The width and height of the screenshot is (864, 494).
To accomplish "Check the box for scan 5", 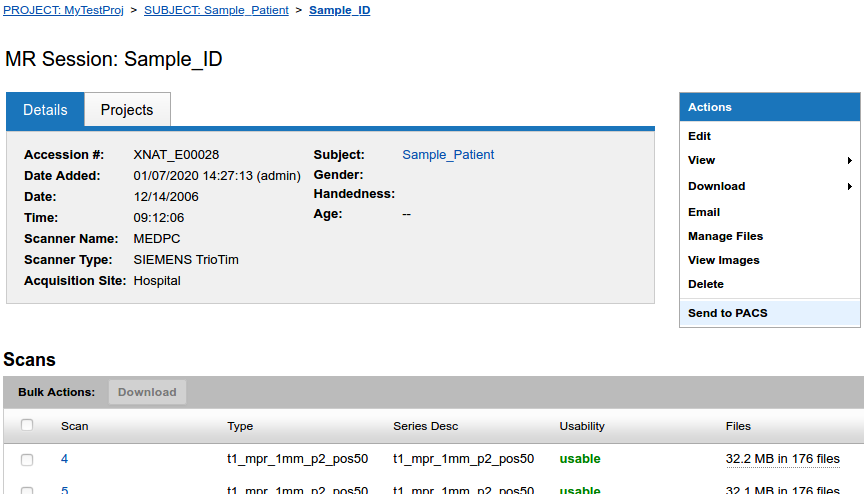I will tap(27, 490).
